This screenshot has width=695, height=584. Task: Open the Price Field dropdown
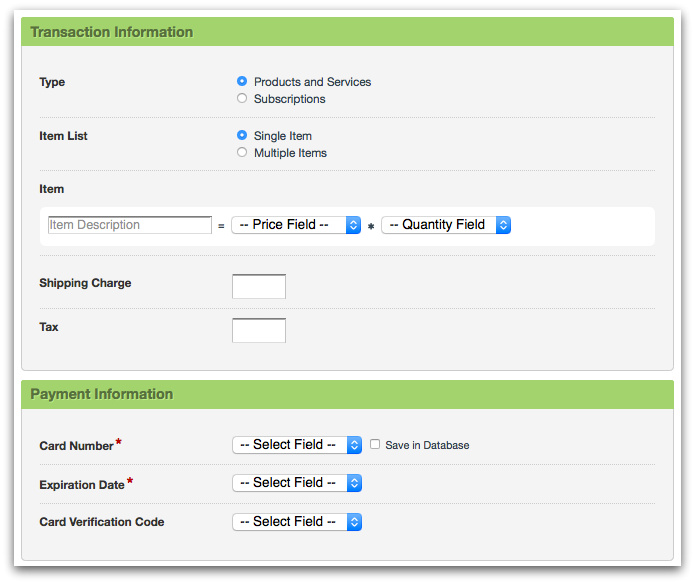(x=296, y=225)
